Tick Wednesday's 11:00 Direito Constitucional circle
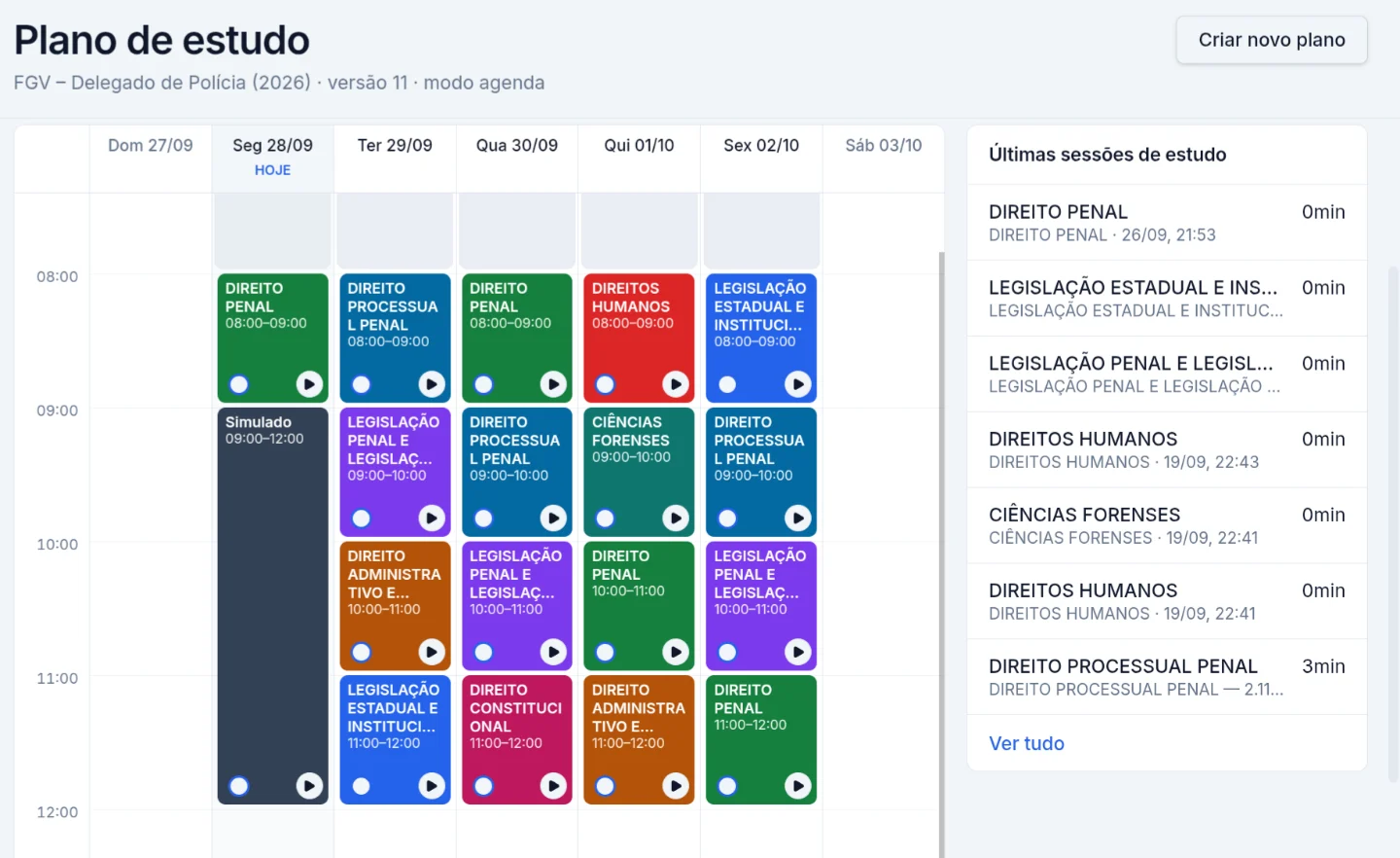This screenshot has width=1400, height=858. [483, 786]
